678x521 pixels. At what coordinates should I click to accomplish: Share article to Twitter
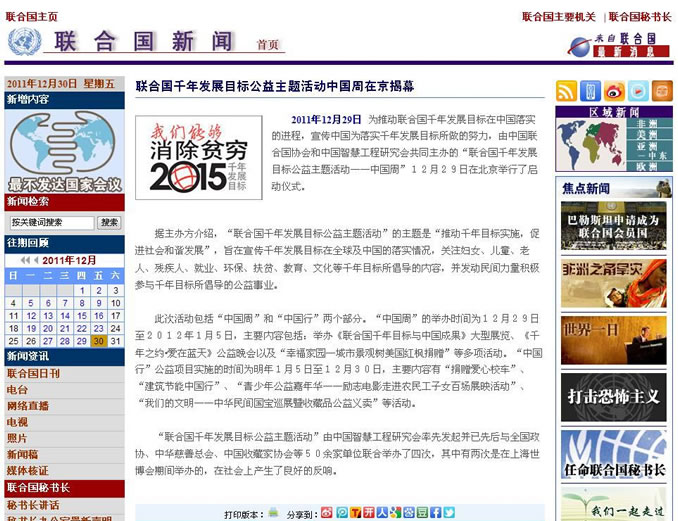(449, 513)
